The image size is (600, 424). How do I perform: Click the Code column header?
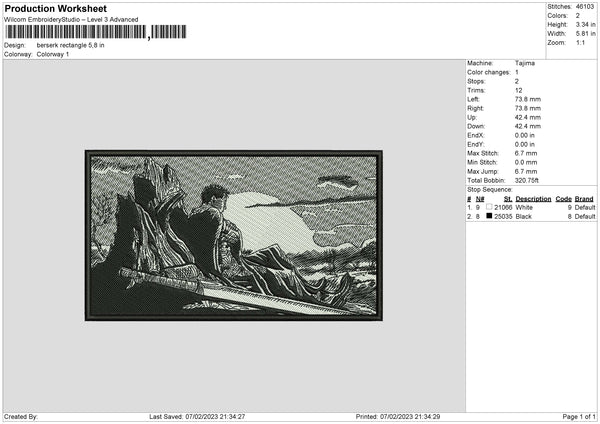point(563,199)
